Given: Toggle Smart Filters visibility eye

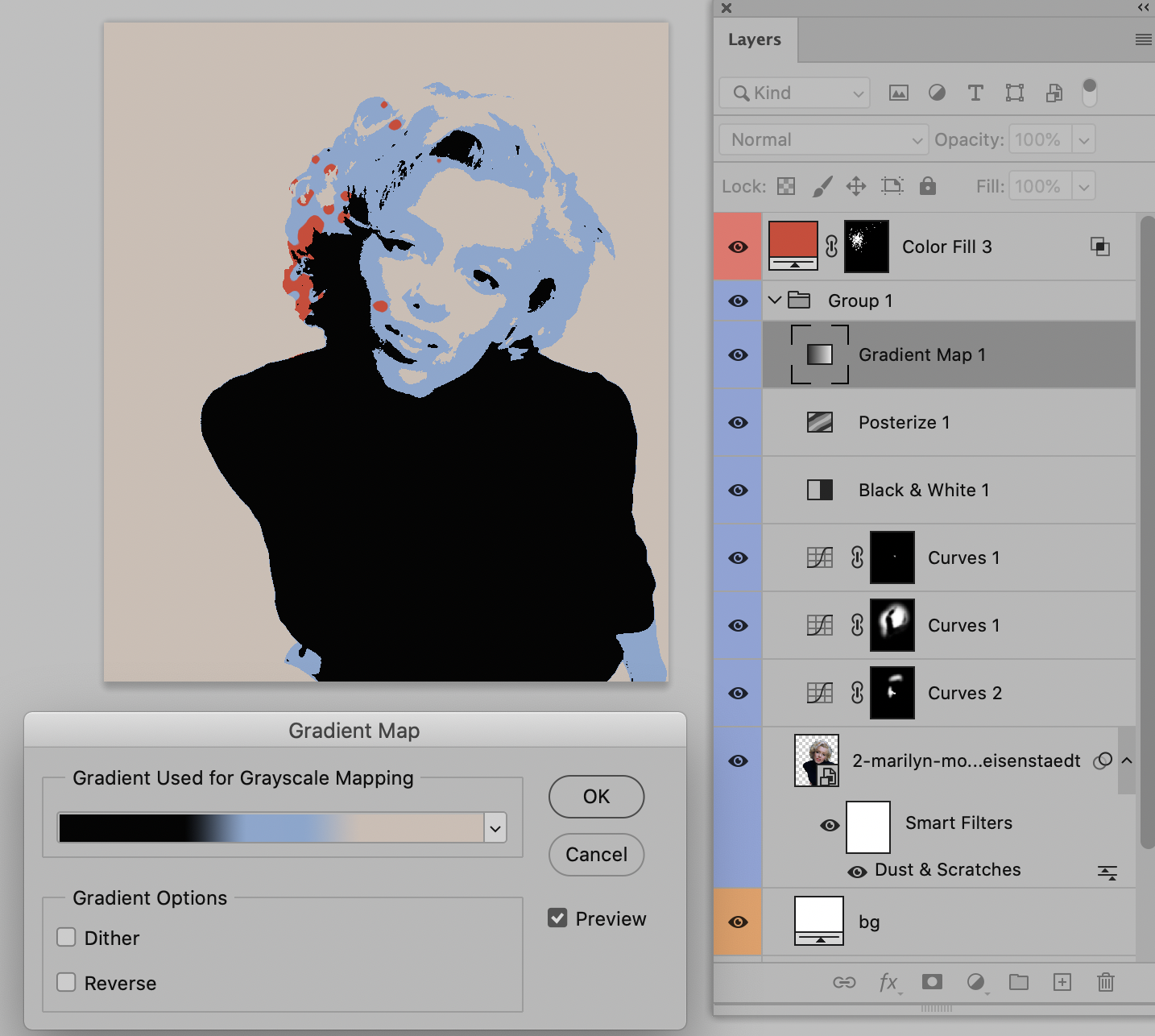Looking at the screenshot, I should tap(830, 825).
